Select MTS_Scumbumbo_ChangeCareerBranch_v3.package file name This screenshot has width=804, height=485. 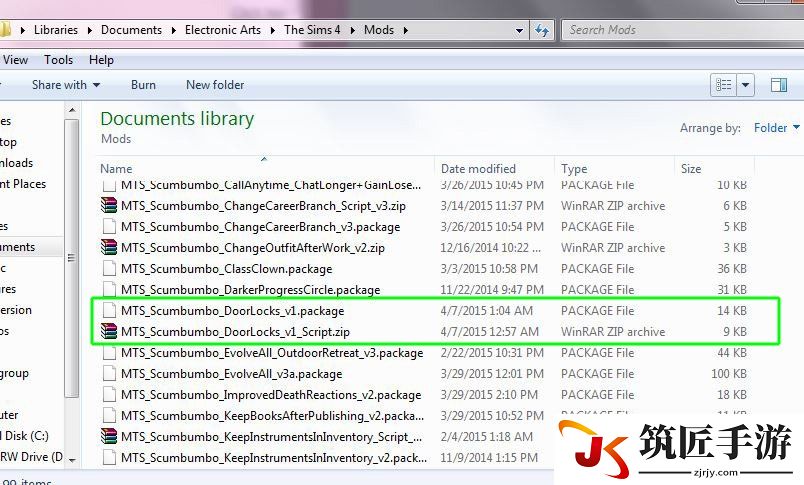(260, 227)
